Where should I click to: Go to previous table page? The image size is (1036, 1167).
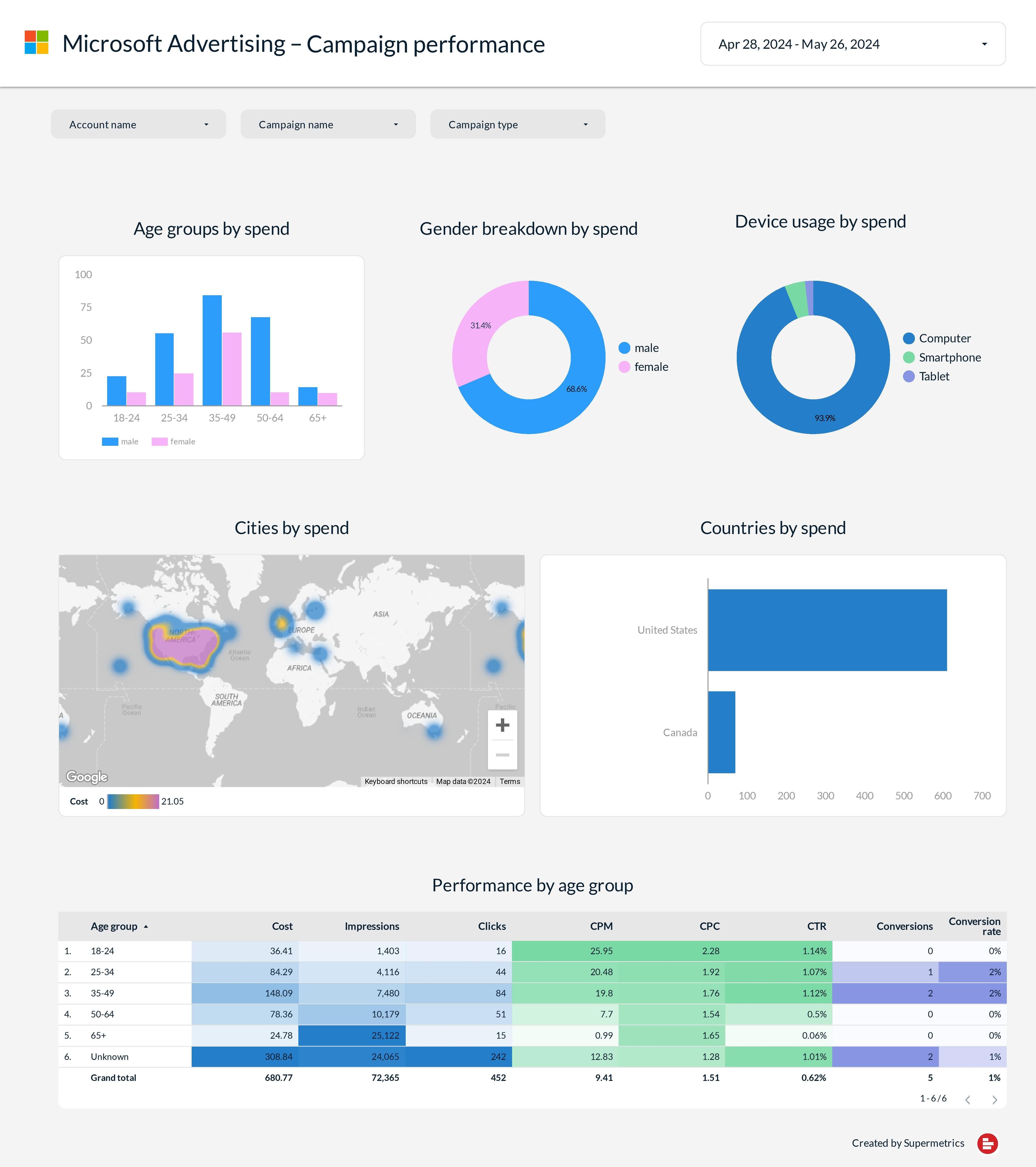(967, 1100)
